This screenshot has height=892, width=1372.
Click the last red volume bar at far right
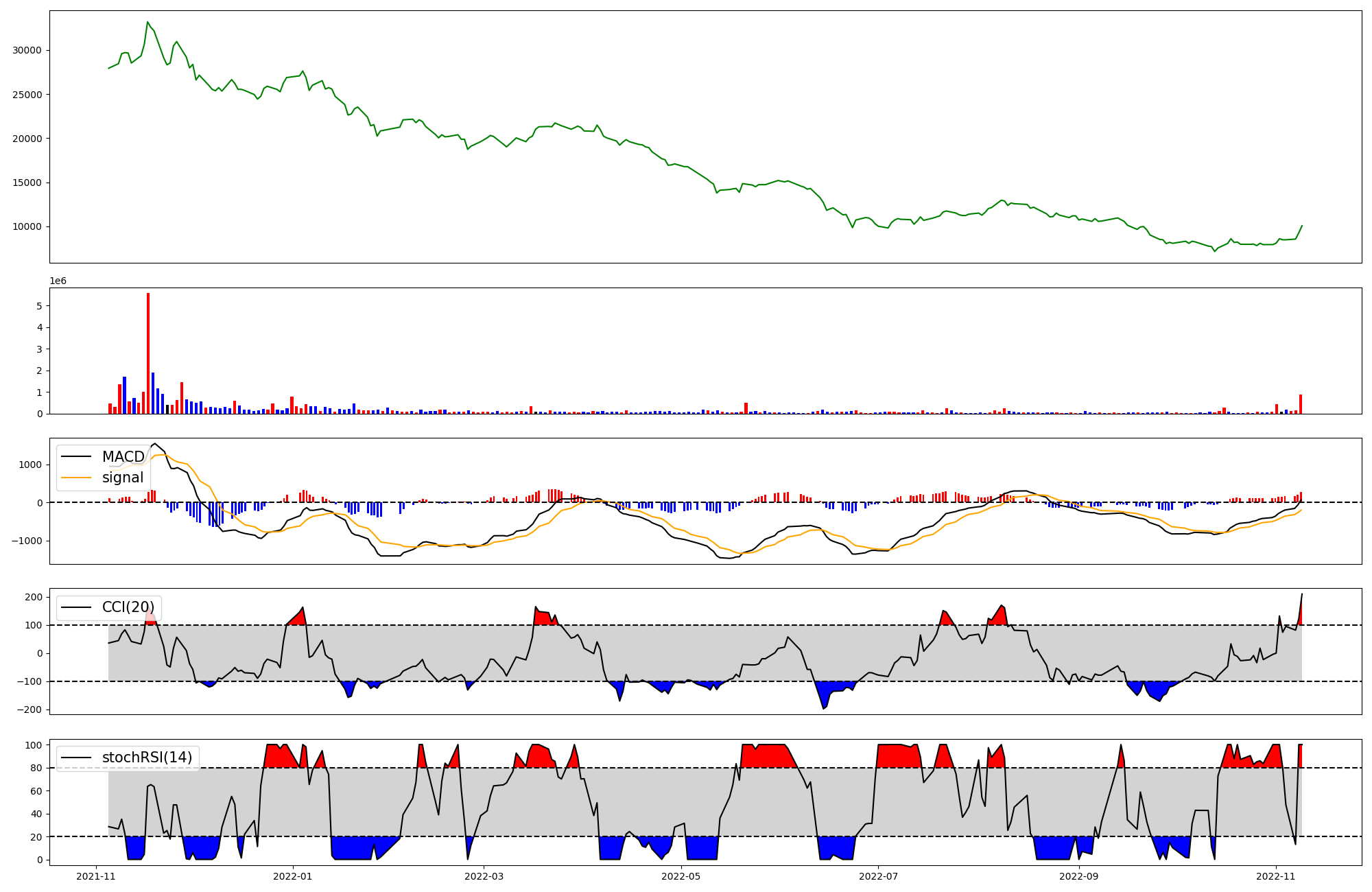[1301, 404]
